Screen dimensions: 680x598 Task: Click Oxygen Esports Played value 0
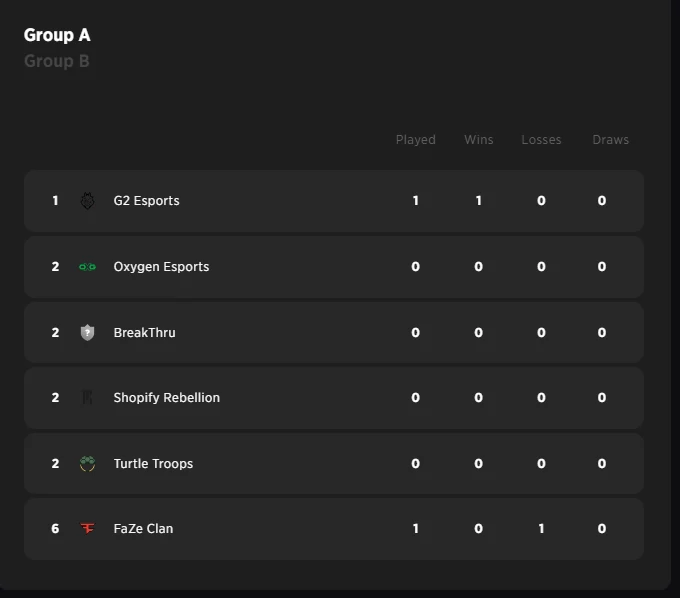[415, 267]
